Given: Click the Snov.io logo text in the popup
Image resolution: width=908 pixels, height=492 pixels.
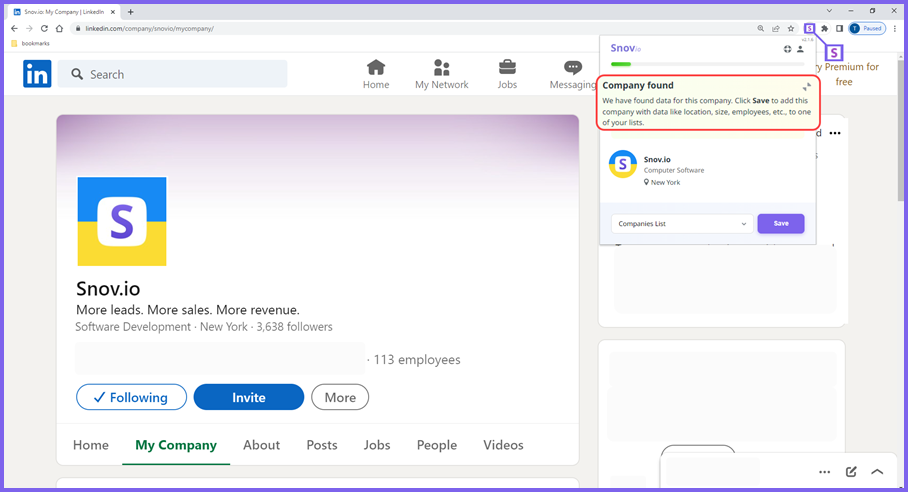Looking at the screenshot, I should pos(625,48).
